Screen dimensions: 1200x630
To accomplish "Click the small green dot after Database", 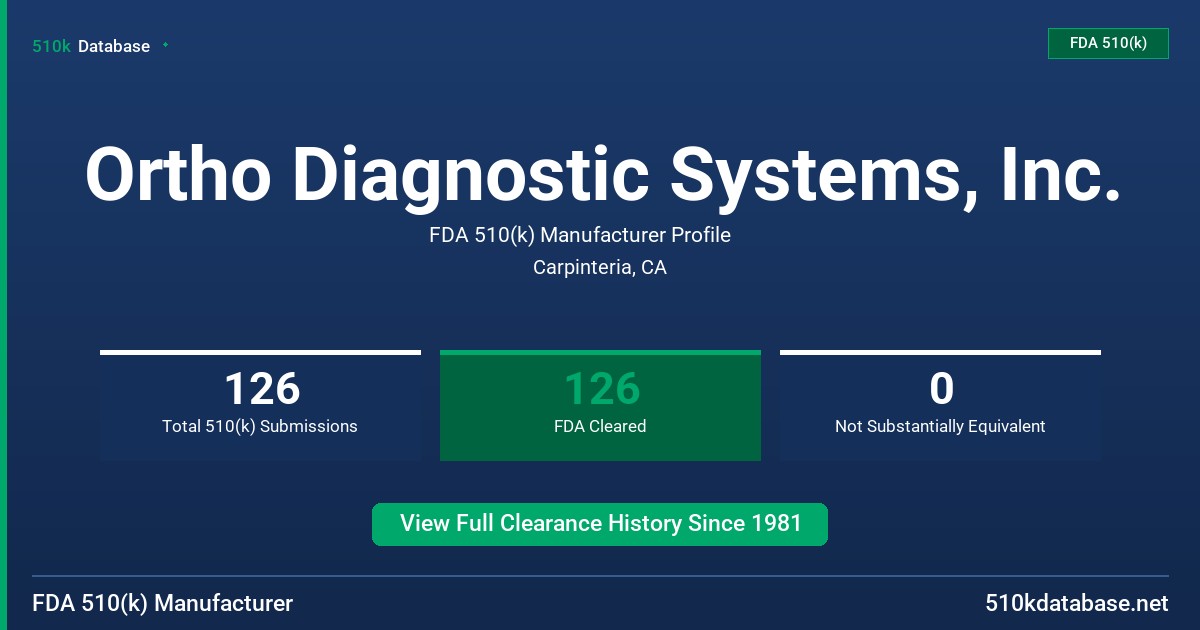I will 165,45.
